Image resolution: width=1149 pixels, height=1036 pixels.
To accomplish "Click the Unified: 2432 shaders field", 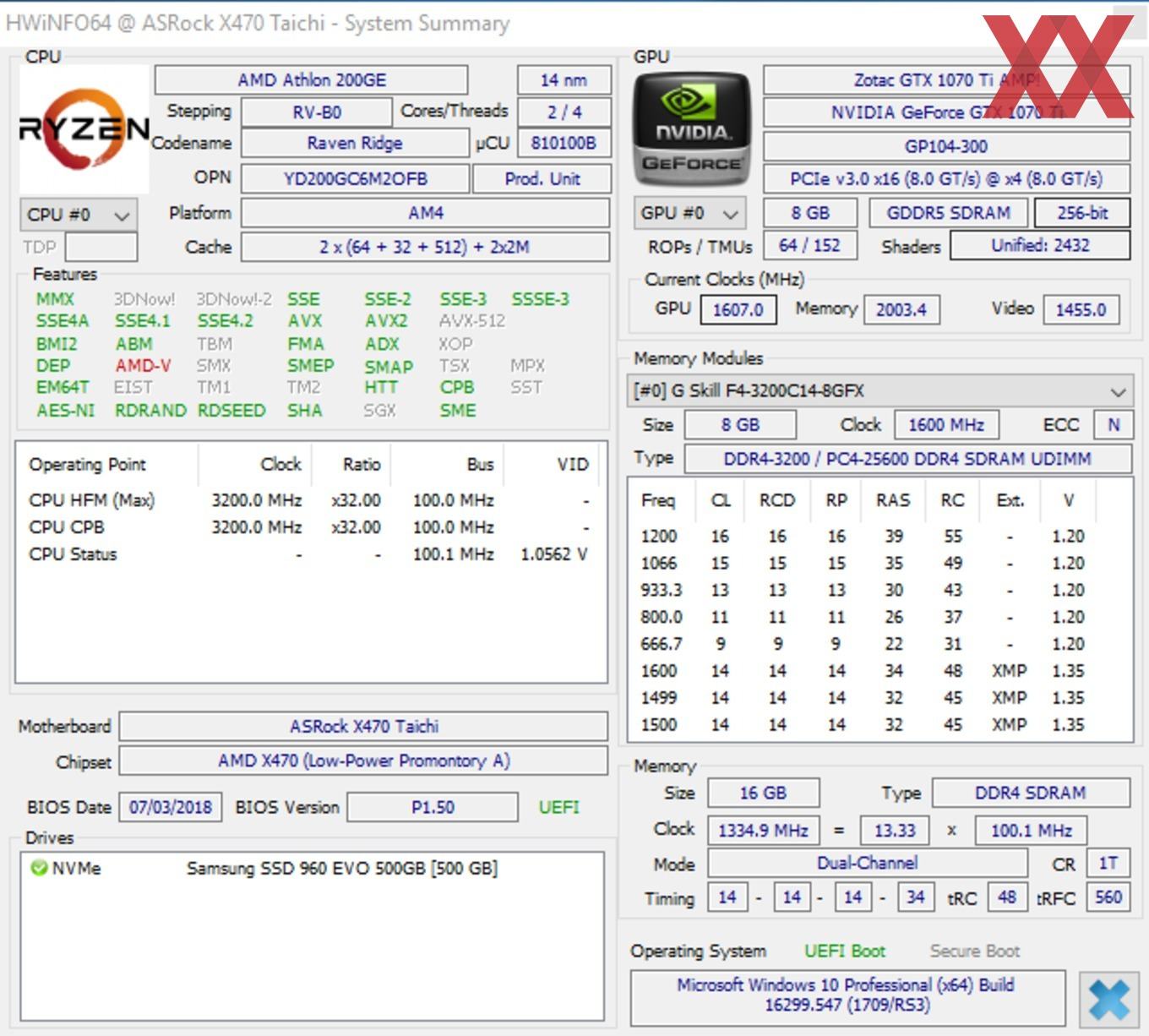I will coord(1040,245).
